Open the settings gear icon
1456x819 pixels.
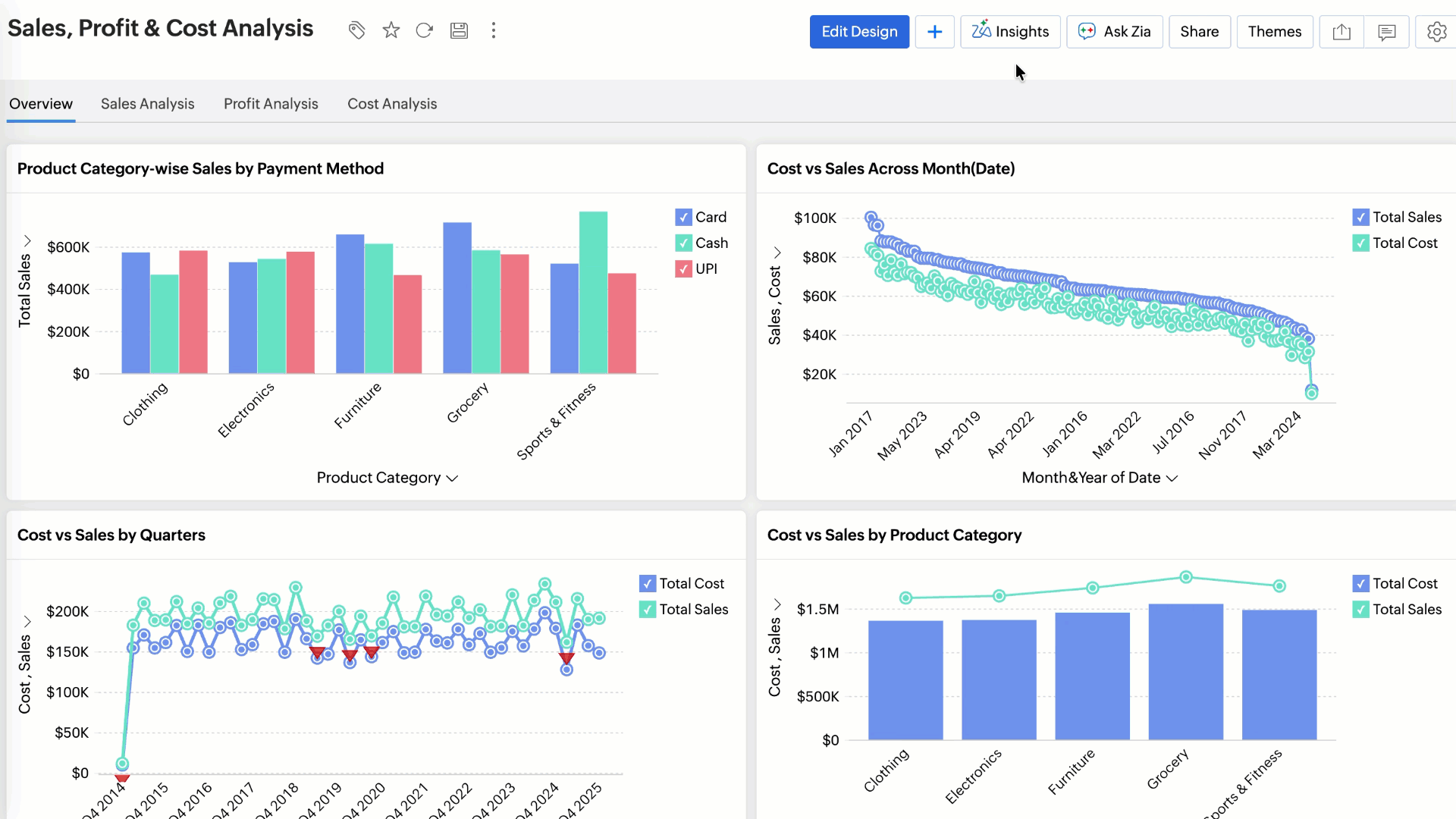click(x=1436, y=32)
